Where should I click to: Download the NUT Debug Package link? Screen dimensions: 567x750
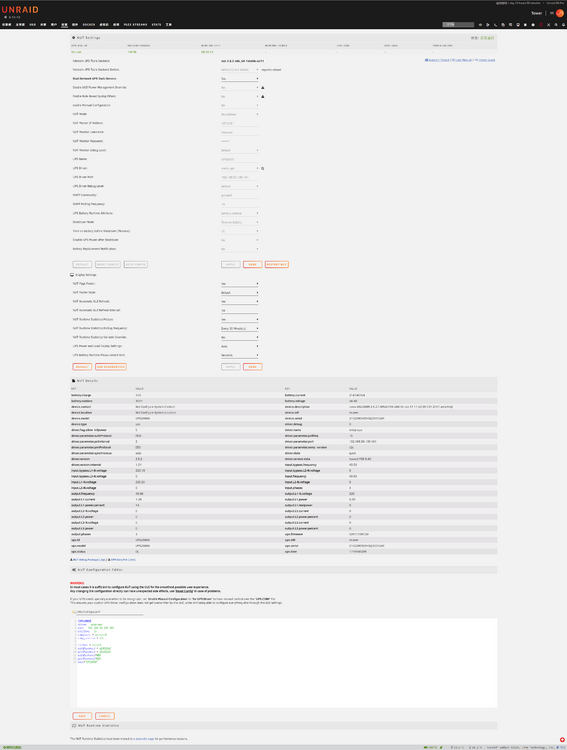pos(90,560)
